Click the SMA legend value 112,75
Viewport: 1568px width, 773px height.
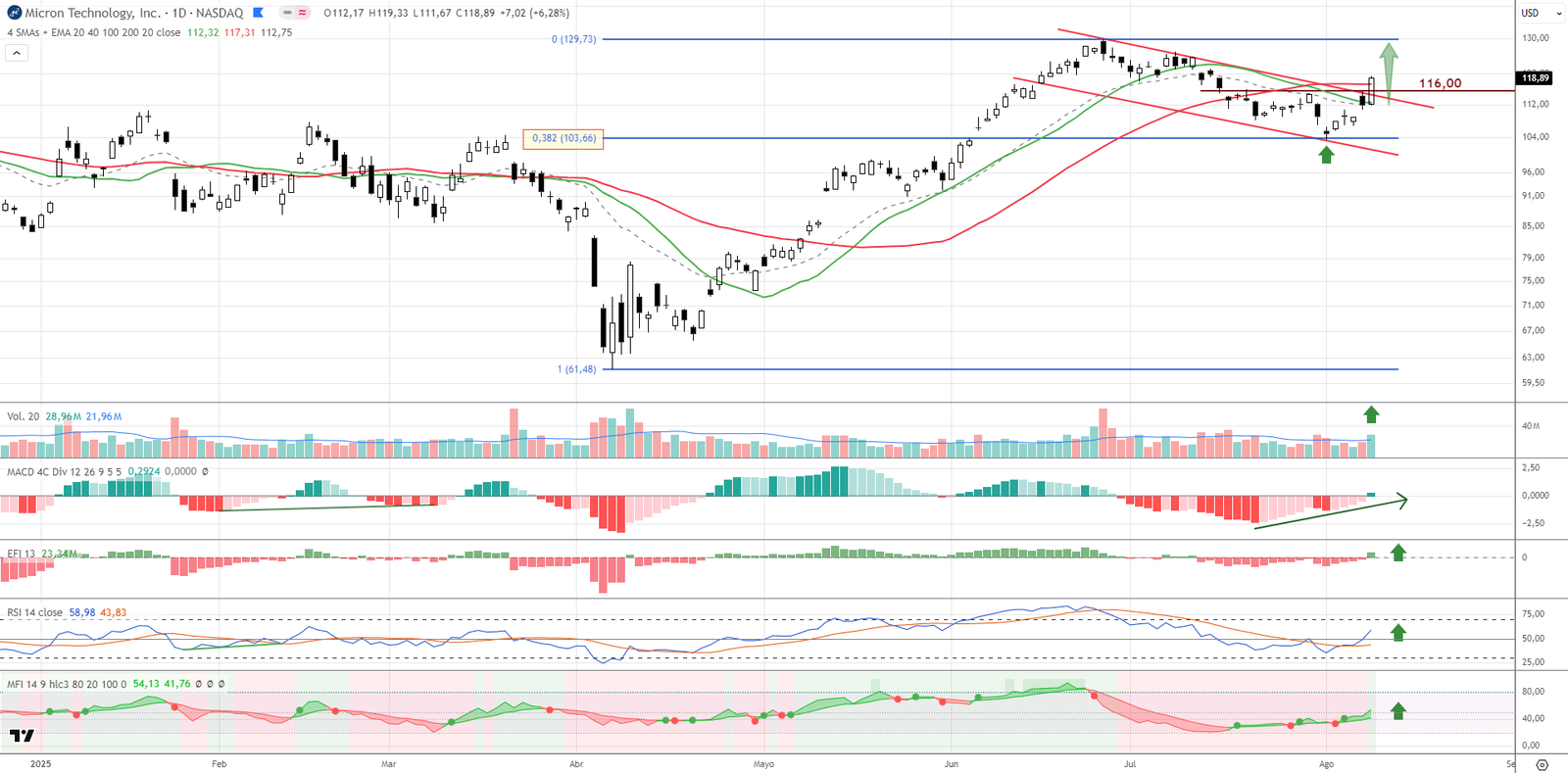[x=276, y=32]
